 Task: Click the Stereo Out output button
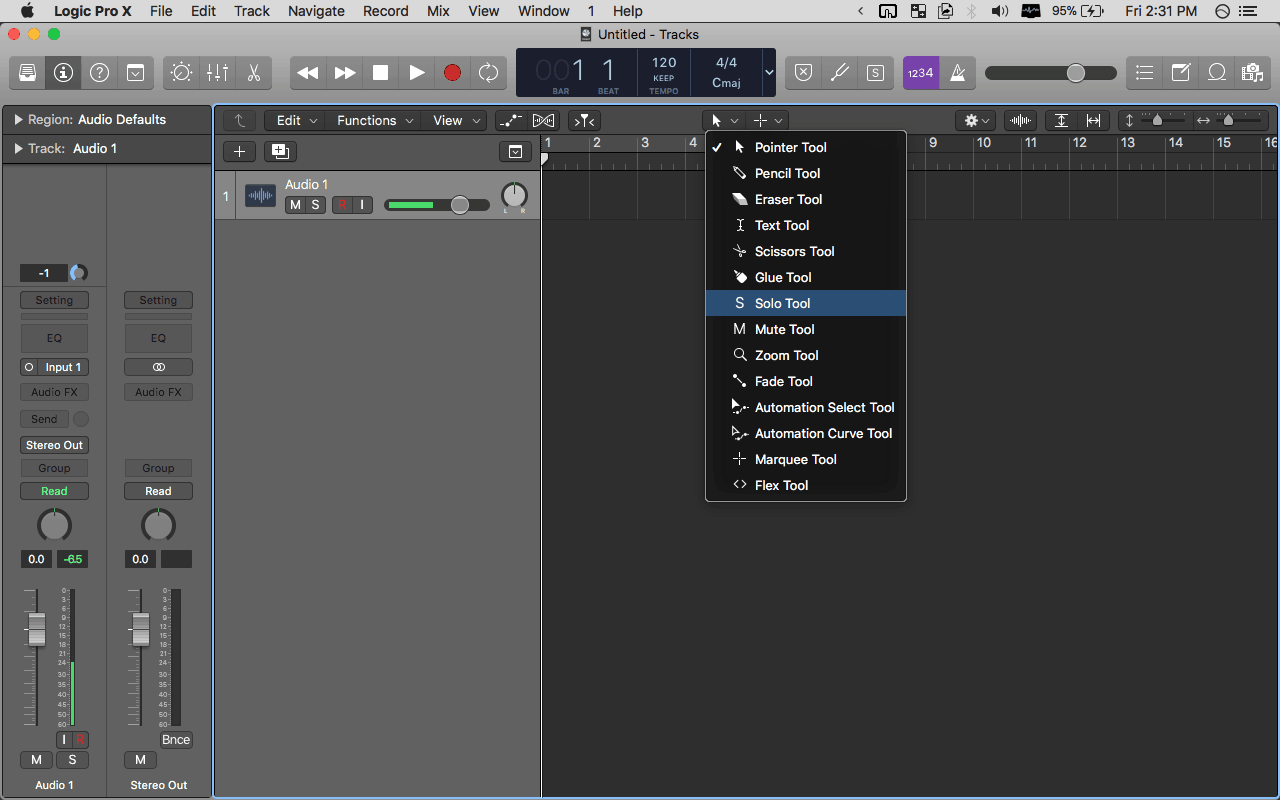tap(54, 445)
